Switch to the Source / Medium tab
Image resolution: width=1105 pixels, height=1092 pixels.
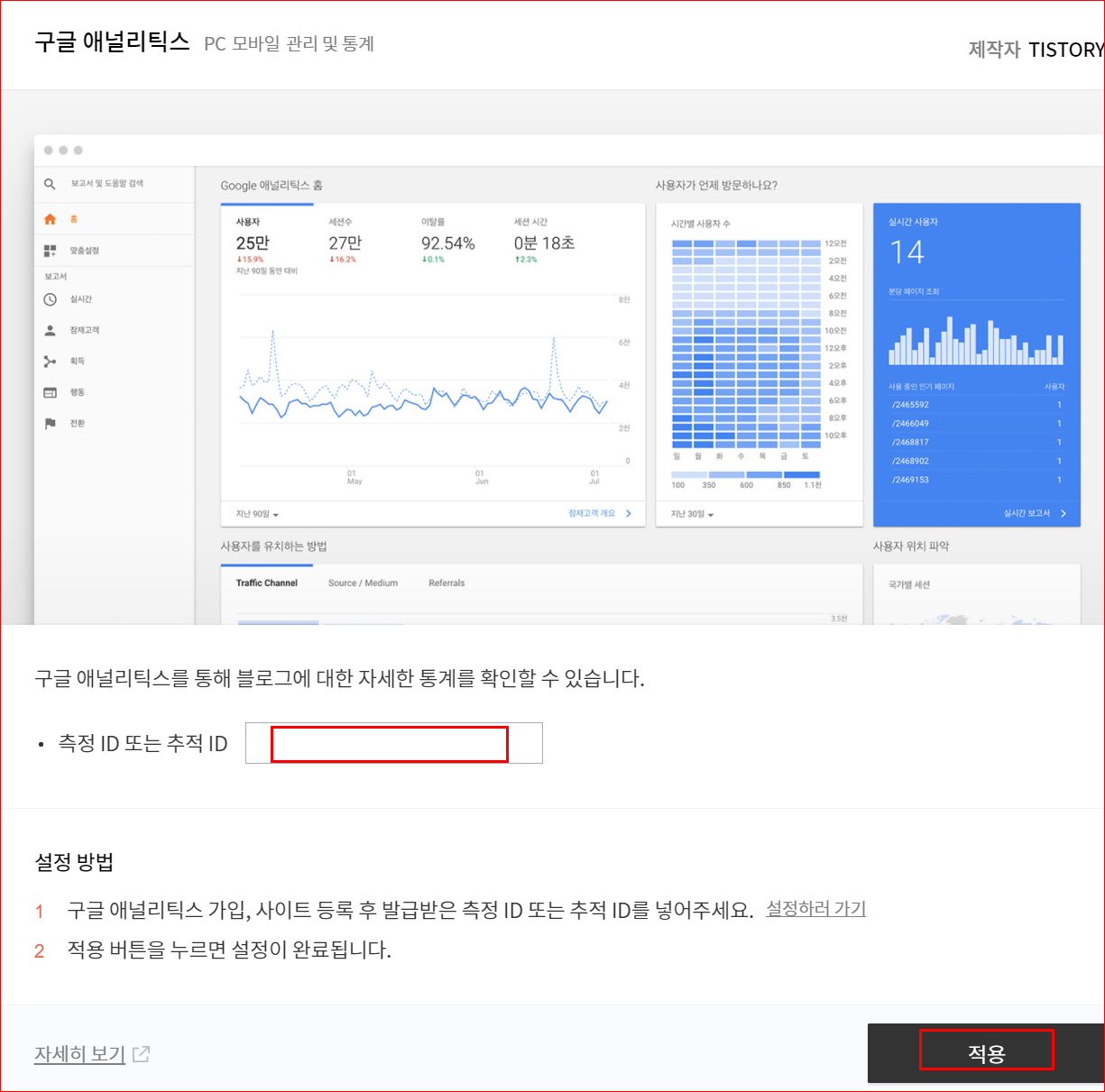pyautogui.click(x=363, y=583)
